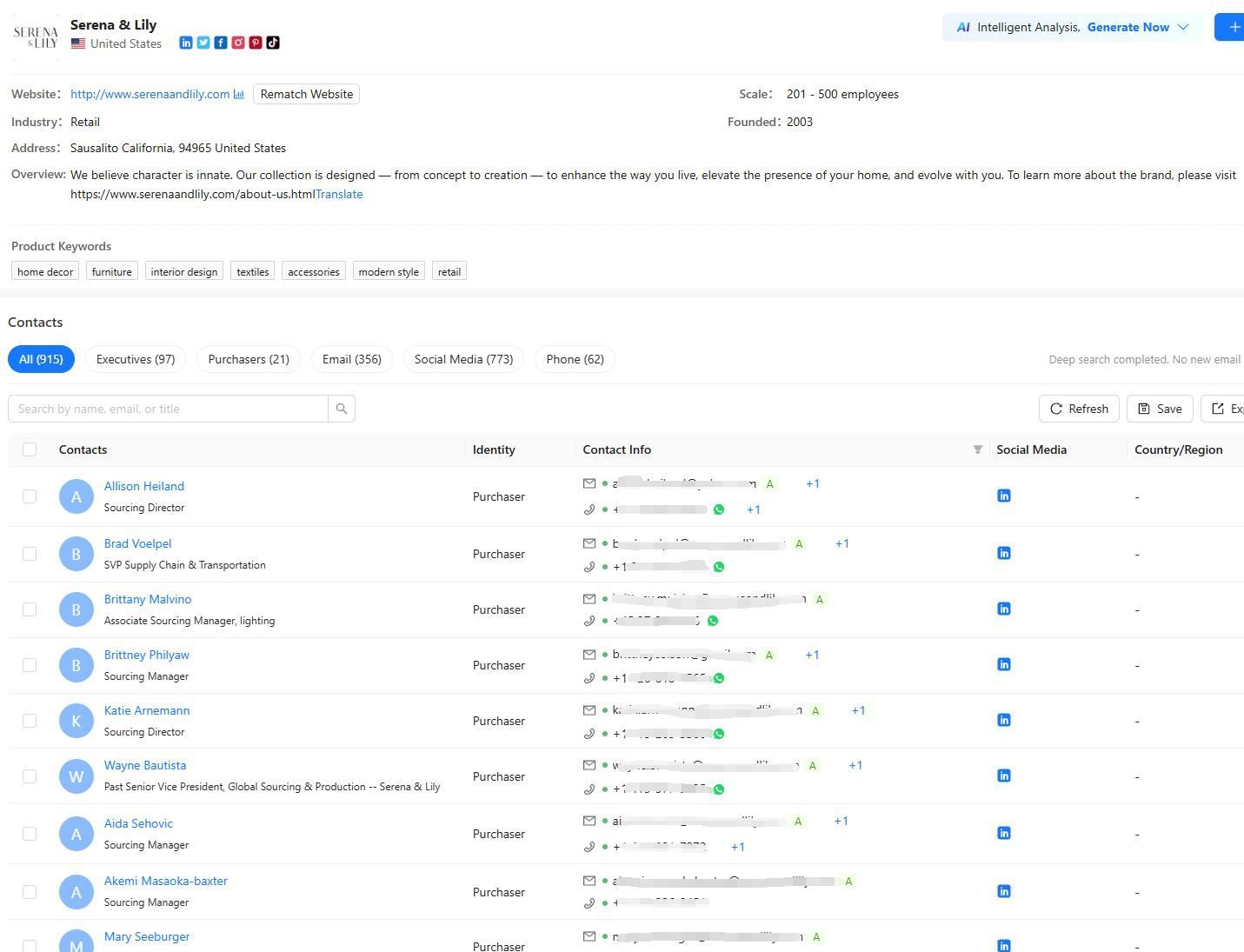
Task: Translate the company overview
Action: tap(339, 194)
